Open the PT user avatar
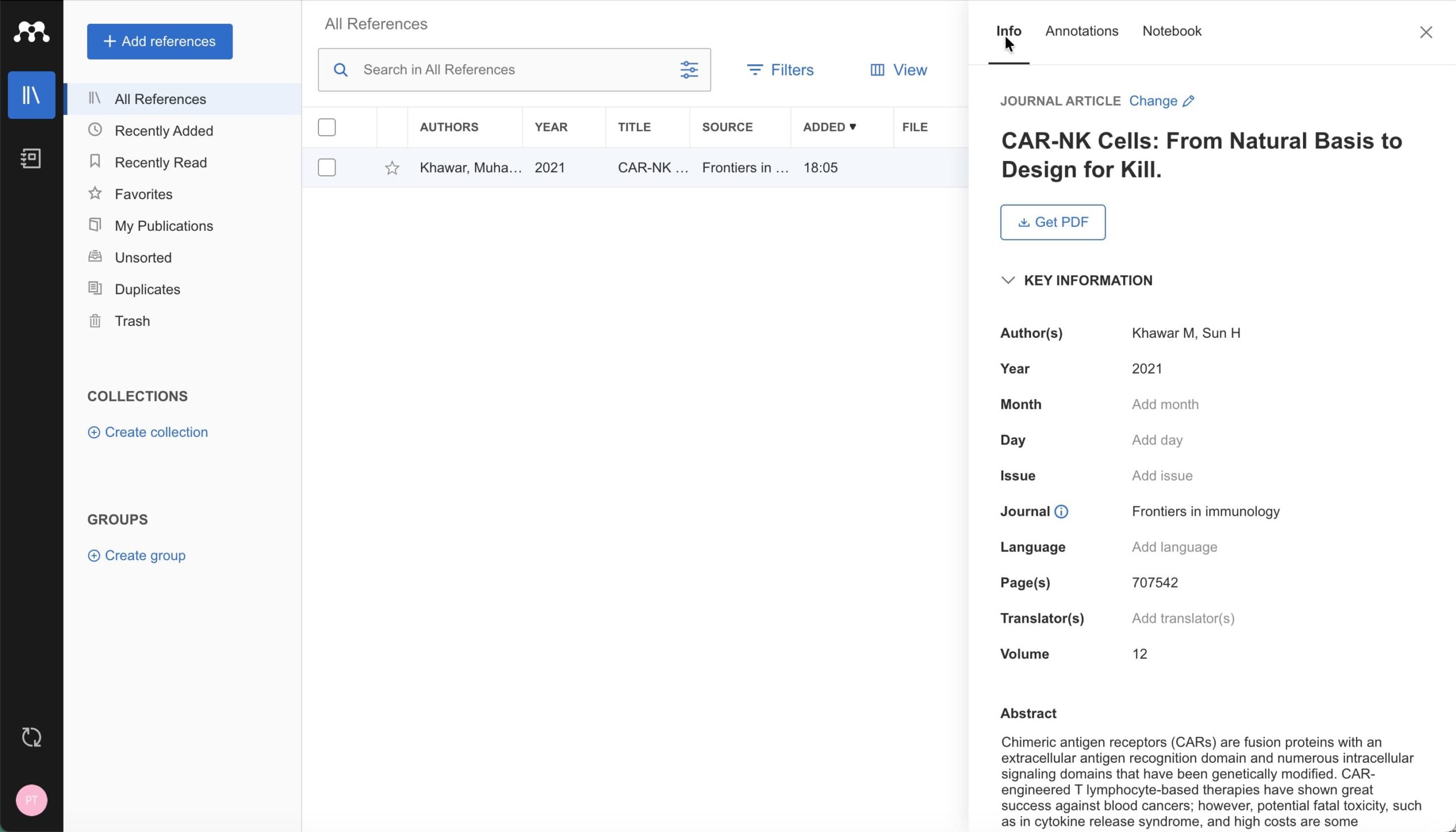This screenshot has width=1456, height=832. (31, 800)
